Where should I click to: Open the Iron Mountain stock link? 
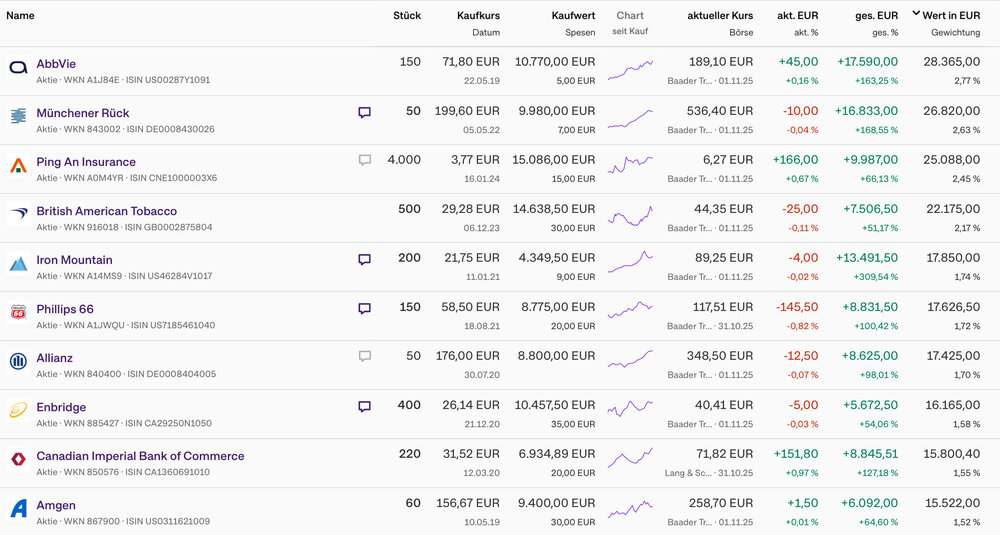pyautogui.click(x=74, y=260)
